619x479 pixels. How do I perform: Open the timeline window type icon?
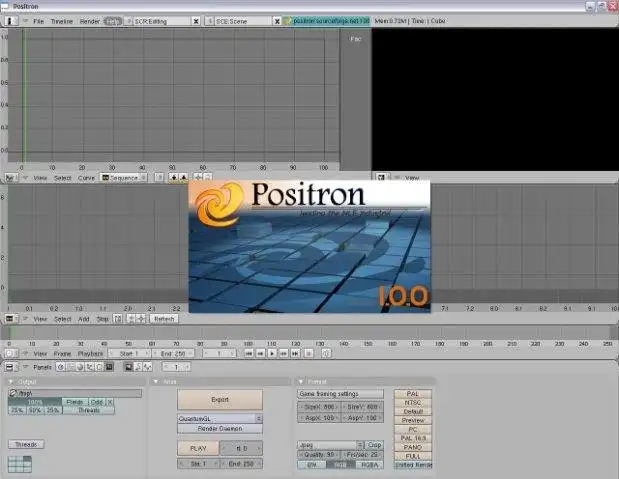[x=9, y=353]
